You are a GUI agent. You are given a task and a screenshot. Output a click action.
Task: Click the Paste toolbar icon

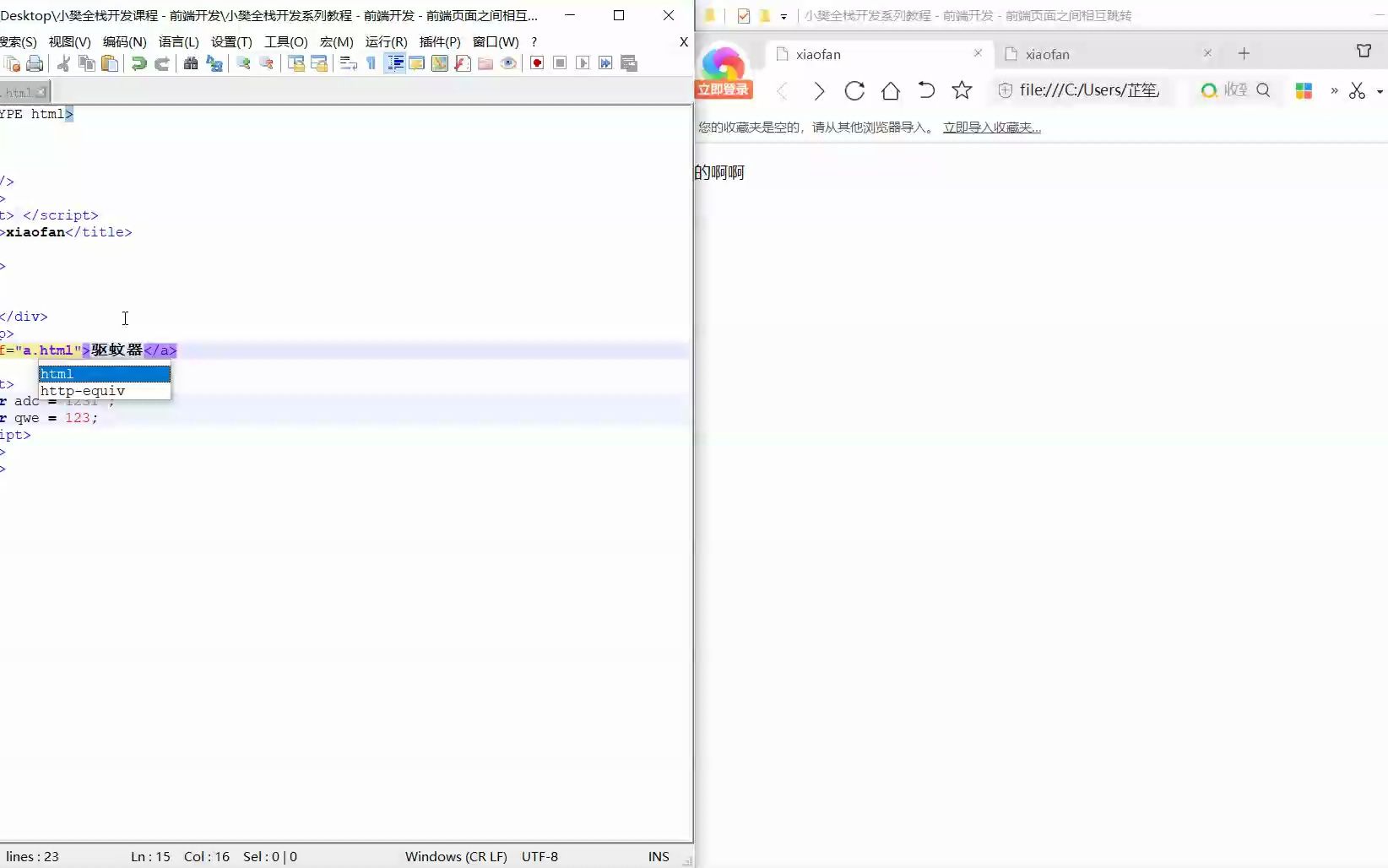point(110,63)
